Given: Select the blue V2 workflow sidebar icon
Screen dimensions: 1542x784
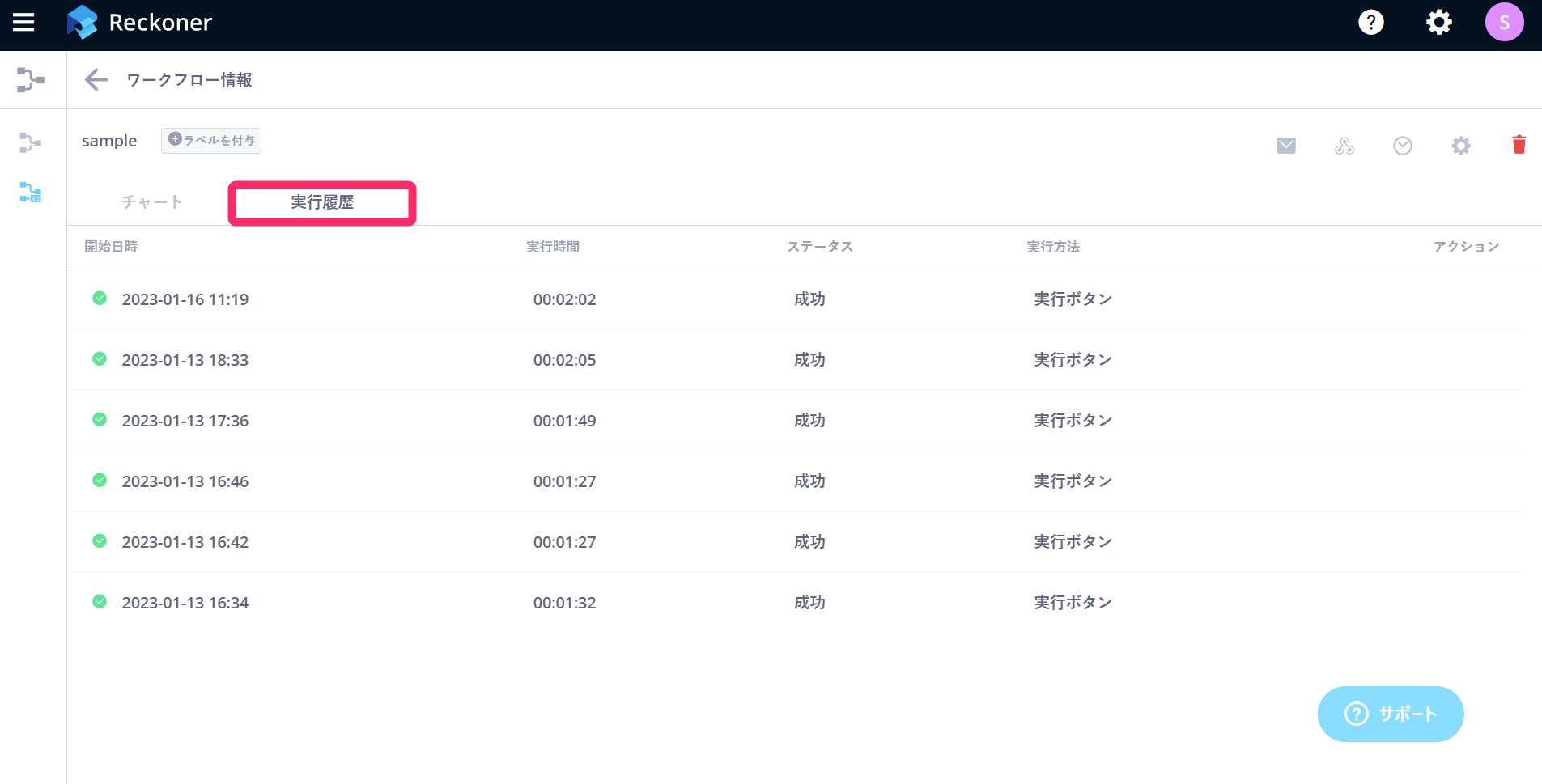Looking at the screenshot, I should pyautogui.click(x=30, y=193).
